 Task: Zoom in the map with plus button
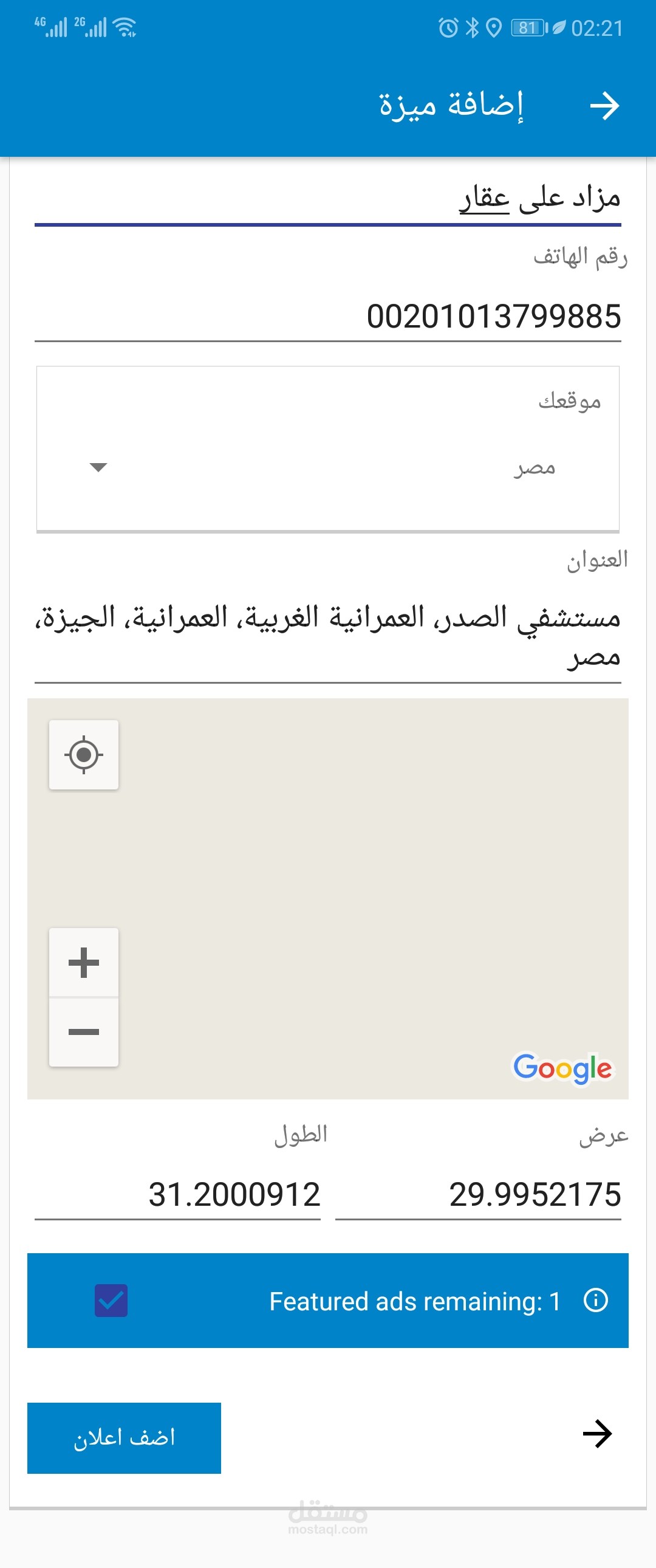click(x=84, y=962)
